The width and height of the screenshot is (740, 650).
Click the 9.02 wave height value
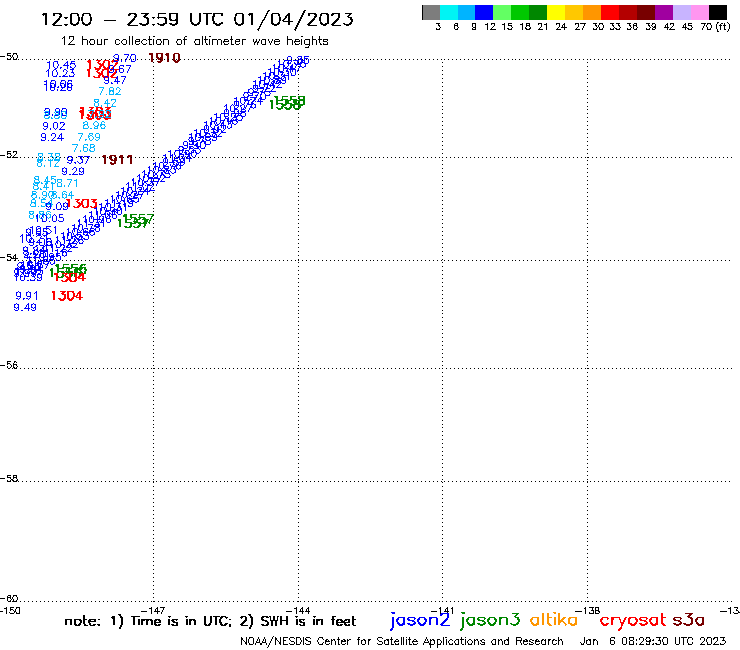point(54,126)
